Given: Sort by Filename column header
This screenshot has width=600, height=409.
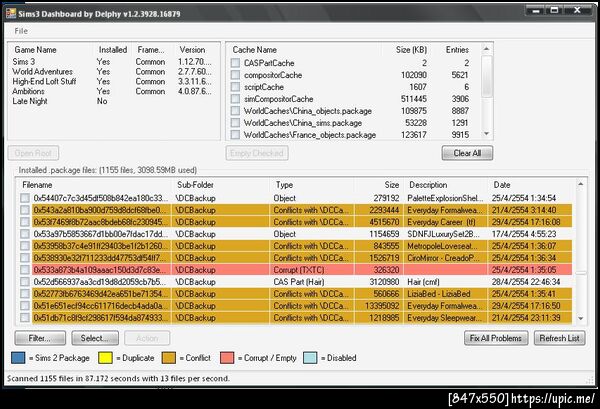Looking at the screenshot, I should pyautogui.click(x=96, y=185).
